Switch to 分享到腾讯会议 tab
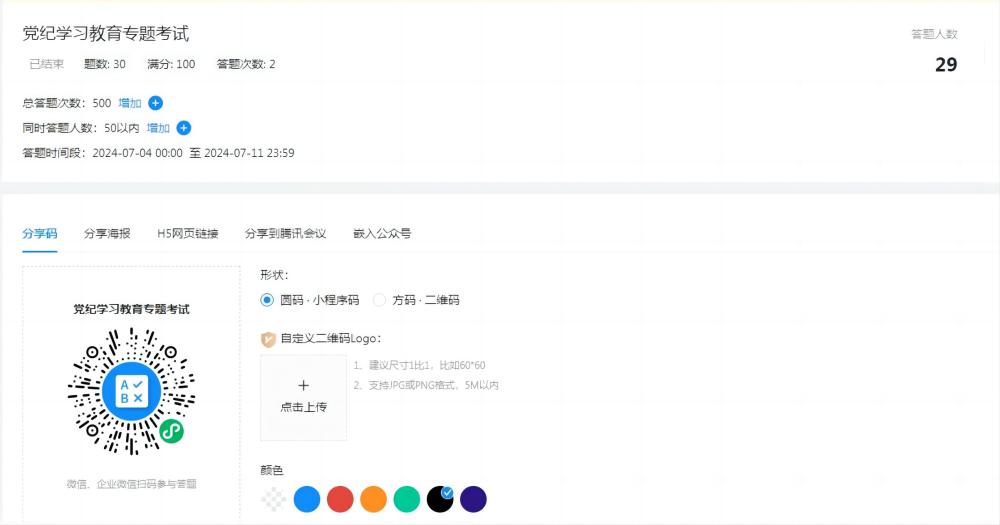 point(285,233)
